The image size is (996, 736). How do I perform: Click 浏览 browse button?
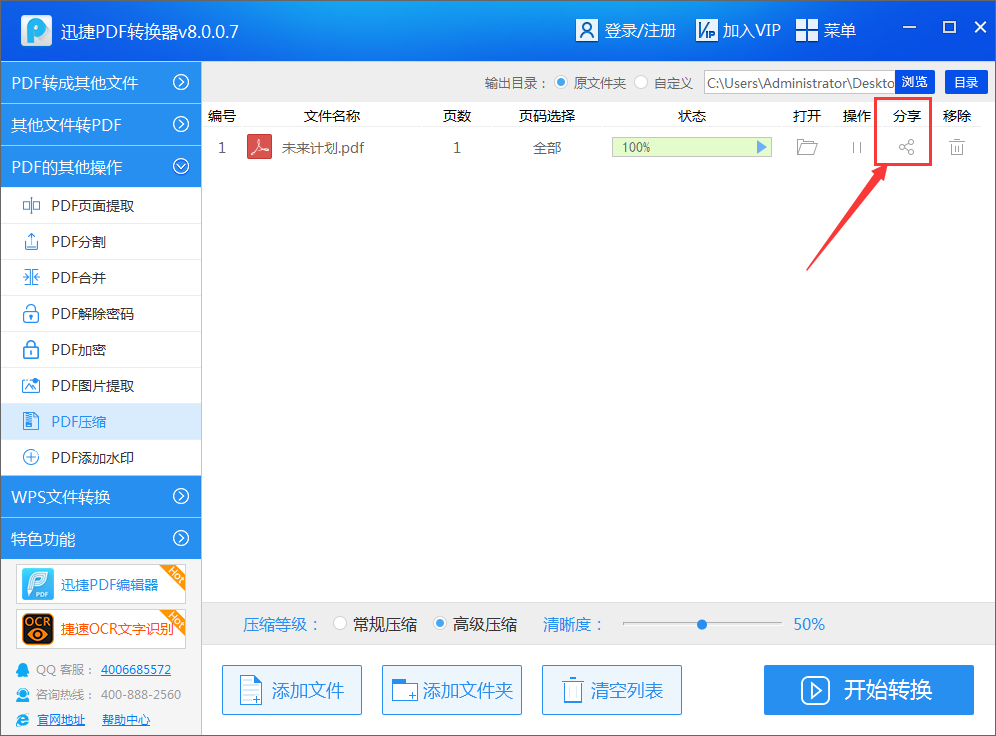(x=915, y=82)
